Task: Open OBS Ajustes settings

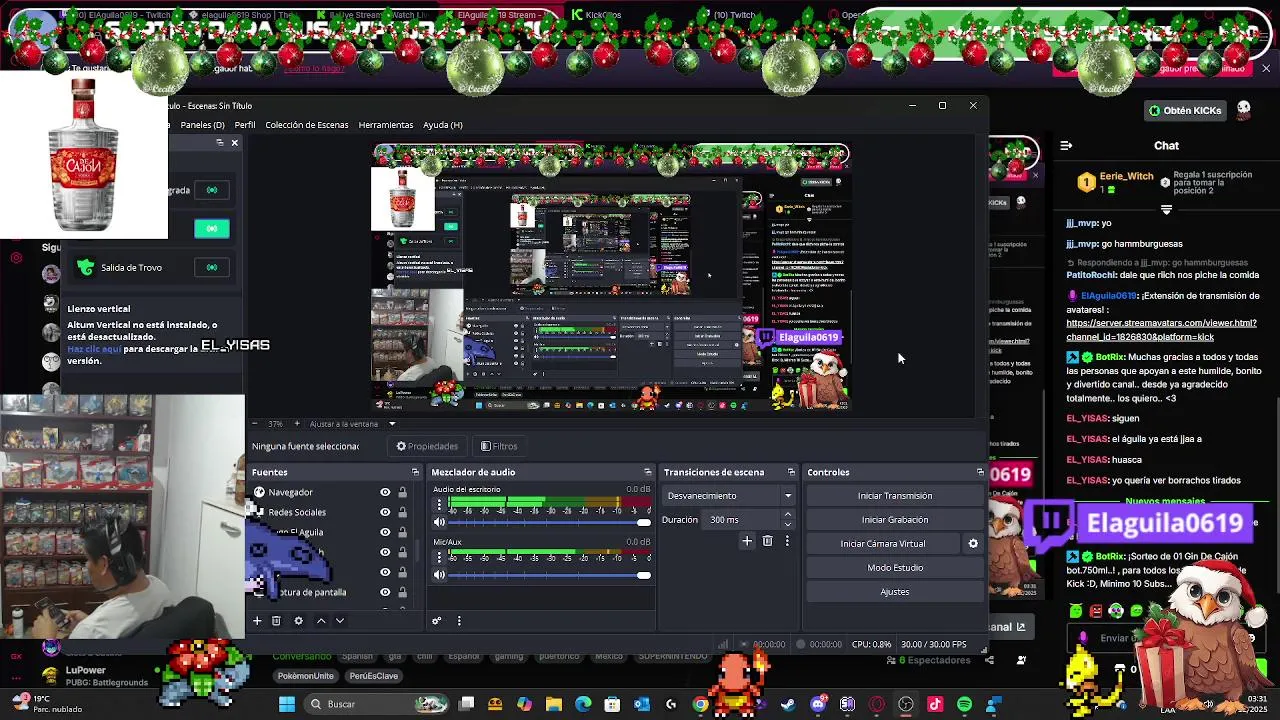Action: (895, 592)
